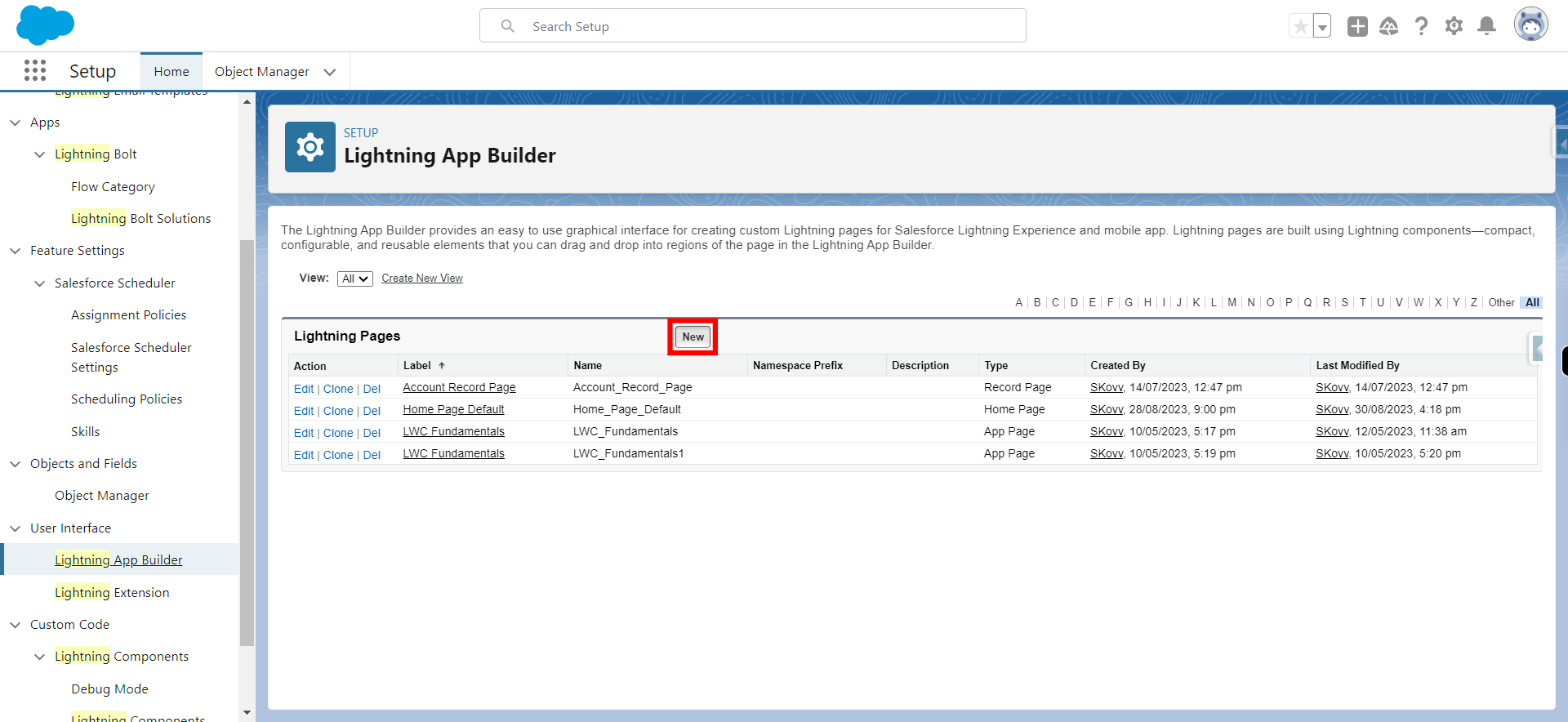Click inside the Search Setup field
Viewport: 1568px width, 722px height.
(753, 26)
